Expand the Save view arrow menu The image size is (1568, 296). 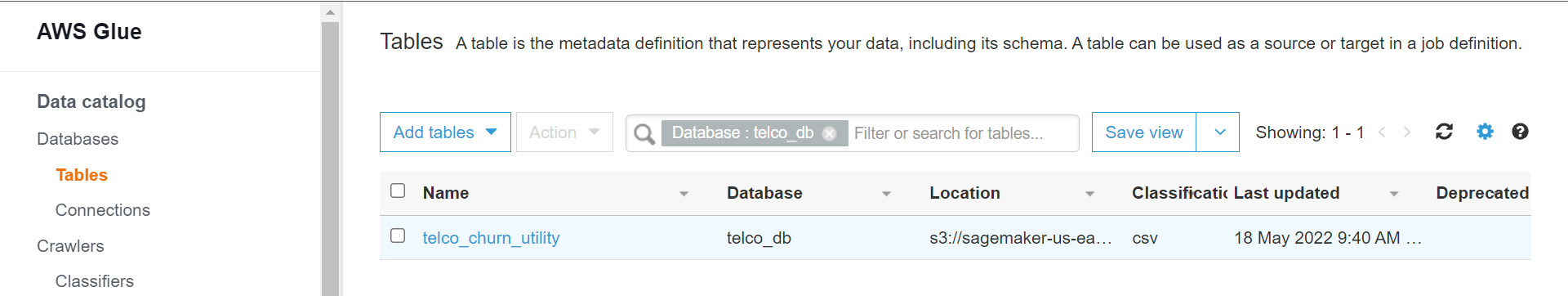pos(1219,132)
